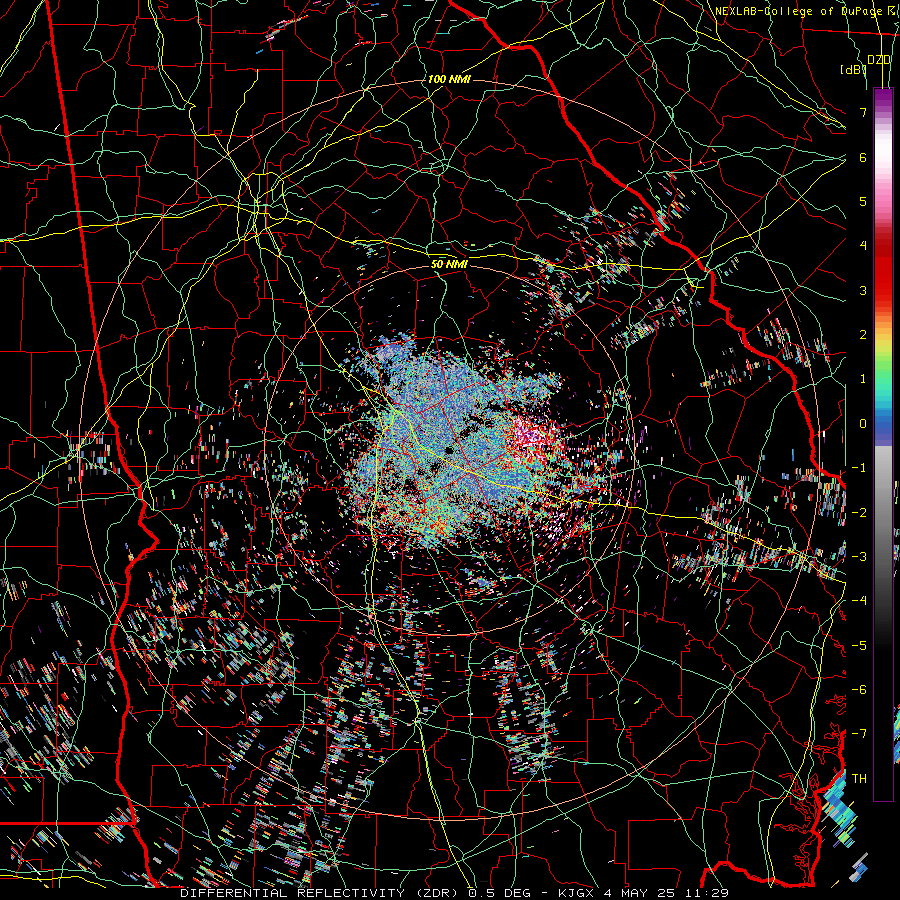This screenshot has width=900, height=900.
Task: Click the "DIFFERENTIAL REFLECTIVITY (ZDR)" caption at bottom
Action: (319, 893)
